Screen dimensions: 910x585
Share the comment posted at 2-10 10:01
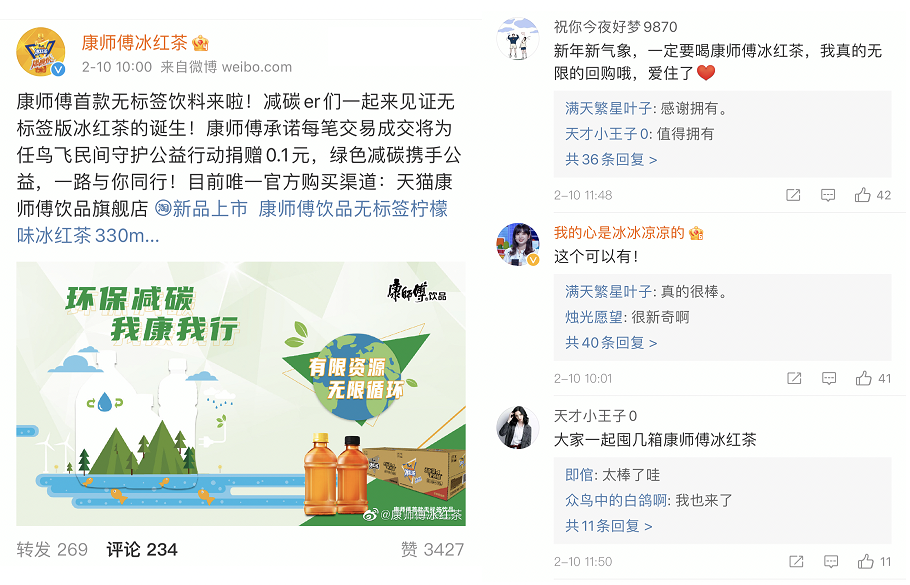point(794,378)
